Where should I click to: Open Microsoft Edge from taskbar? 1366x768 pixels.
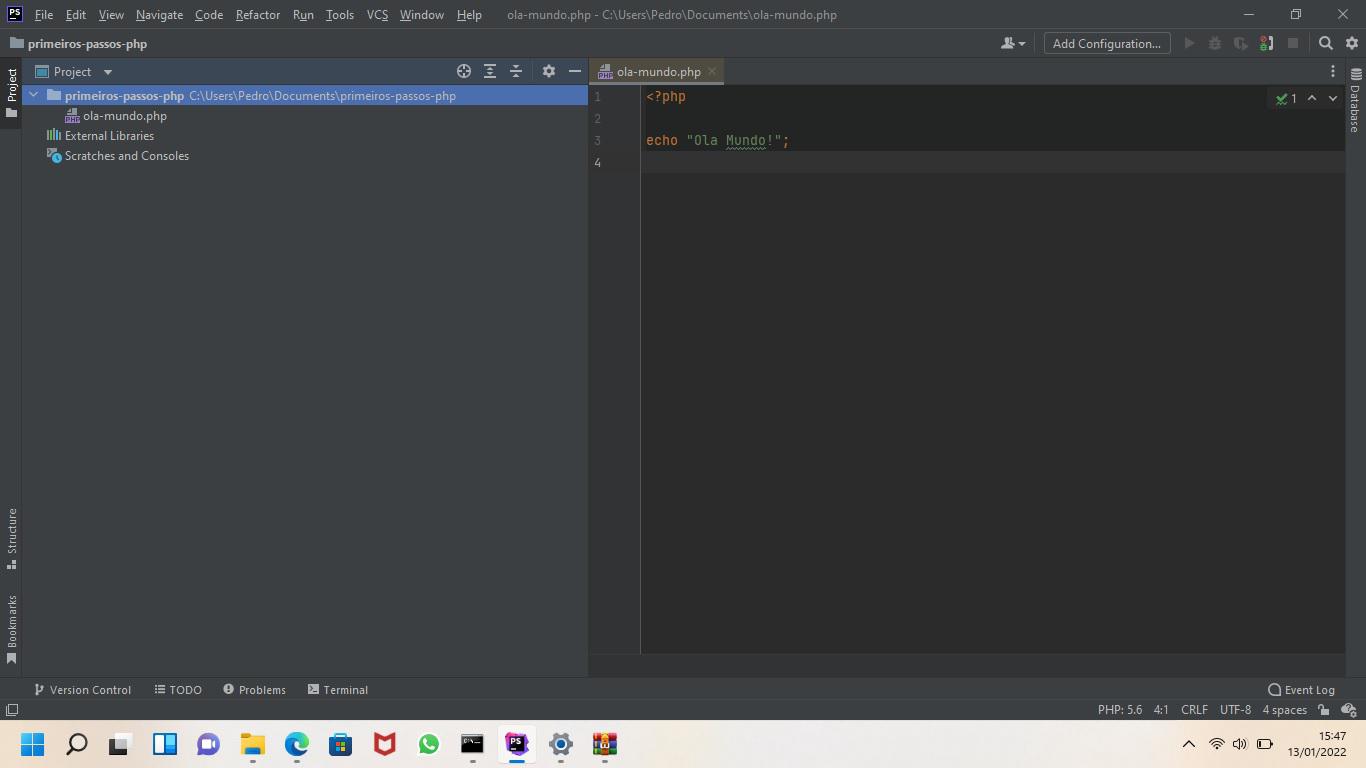[297, 744]
